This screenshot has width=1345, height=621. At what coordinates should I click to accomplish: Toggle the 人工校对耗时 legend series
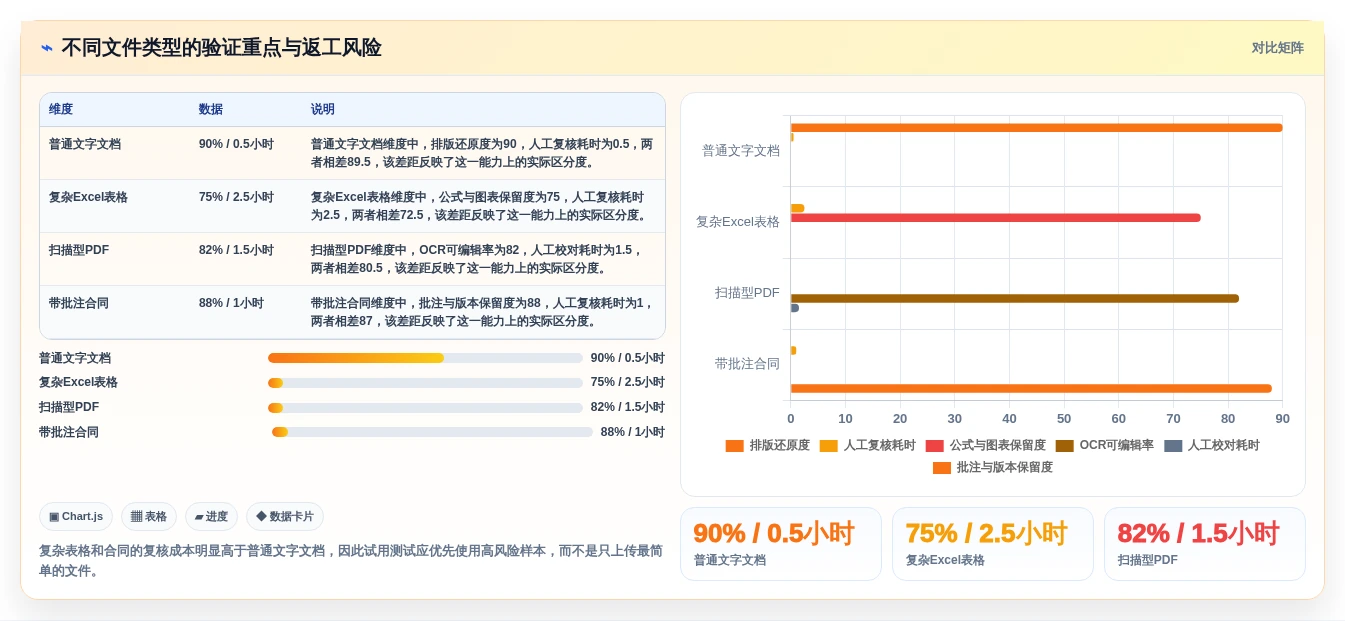click(1211, 445)
